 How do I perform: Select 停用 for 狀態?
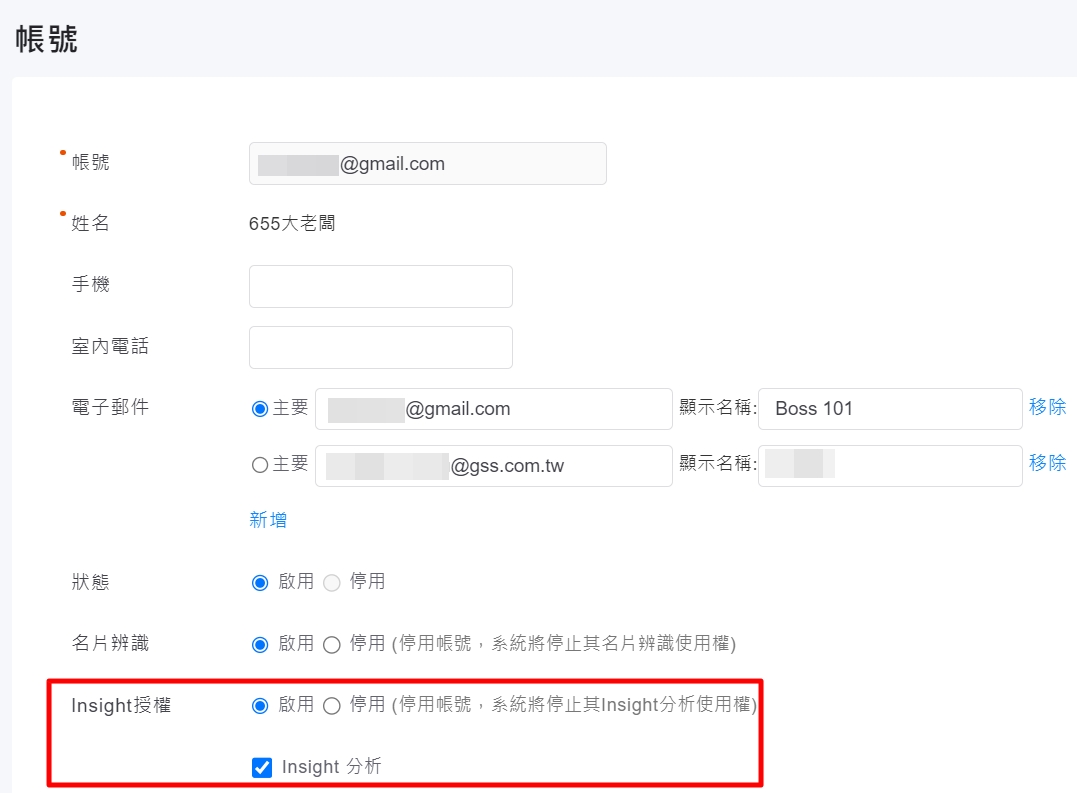coord(332,582)
